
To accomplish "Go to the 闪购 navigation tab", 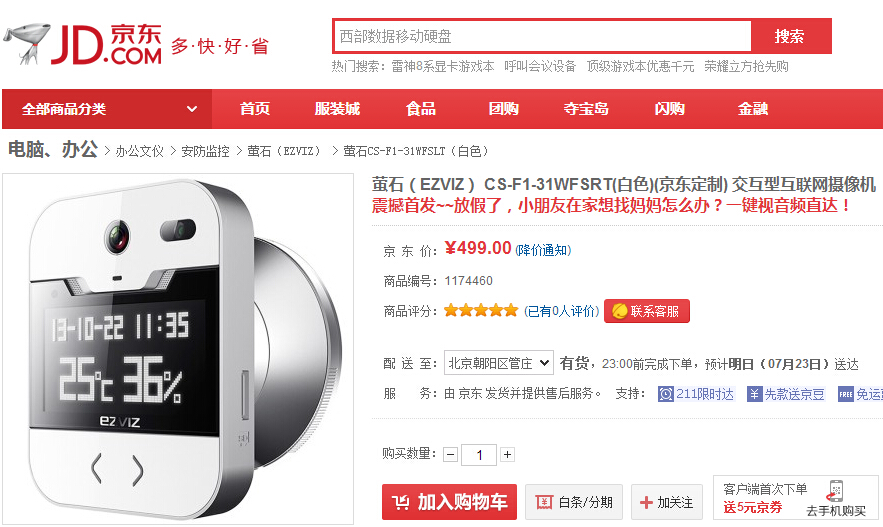I will [669, 109].
